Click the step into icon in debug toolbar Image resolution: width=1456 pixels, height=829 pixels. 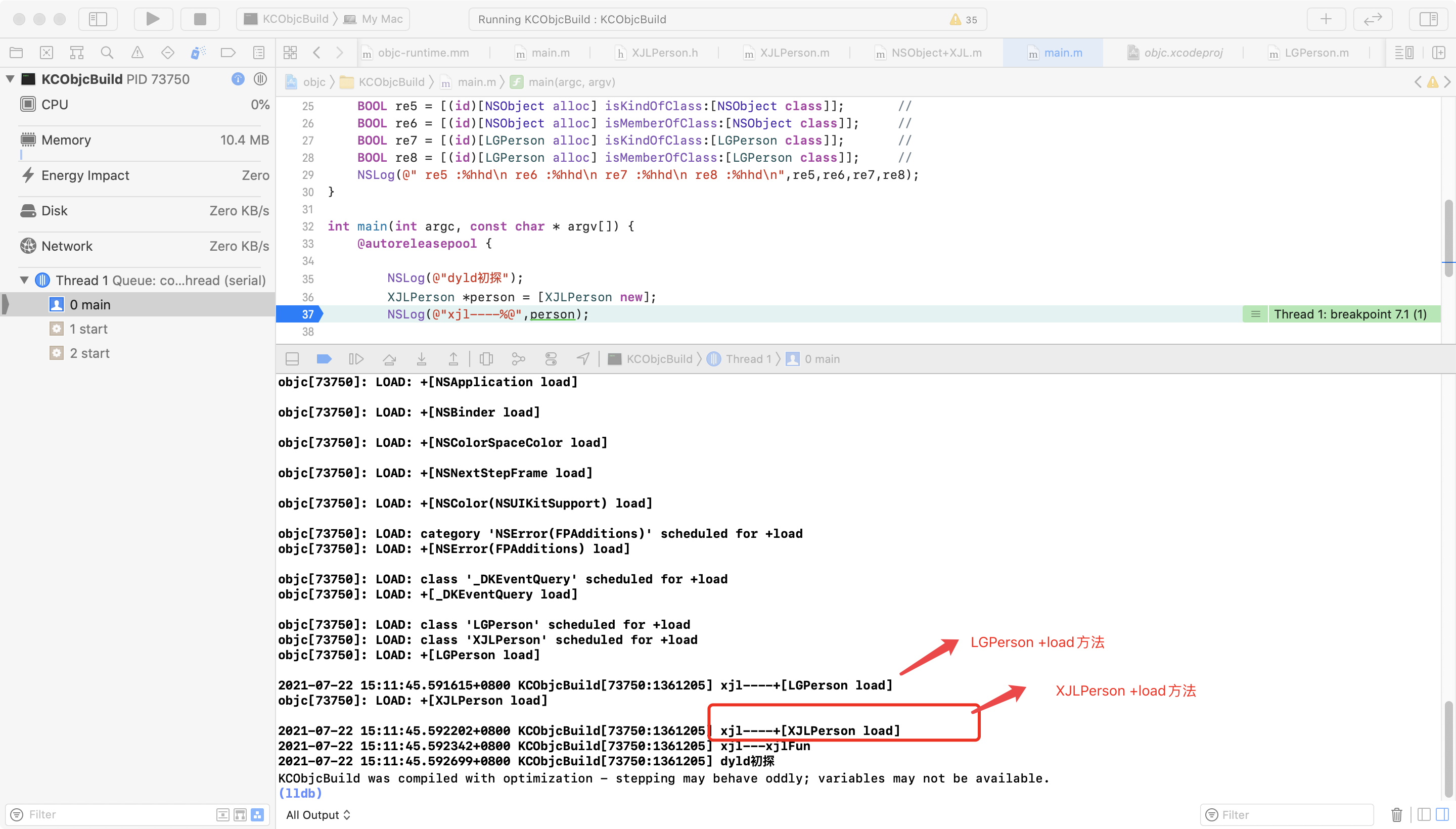tap(421, 358)
